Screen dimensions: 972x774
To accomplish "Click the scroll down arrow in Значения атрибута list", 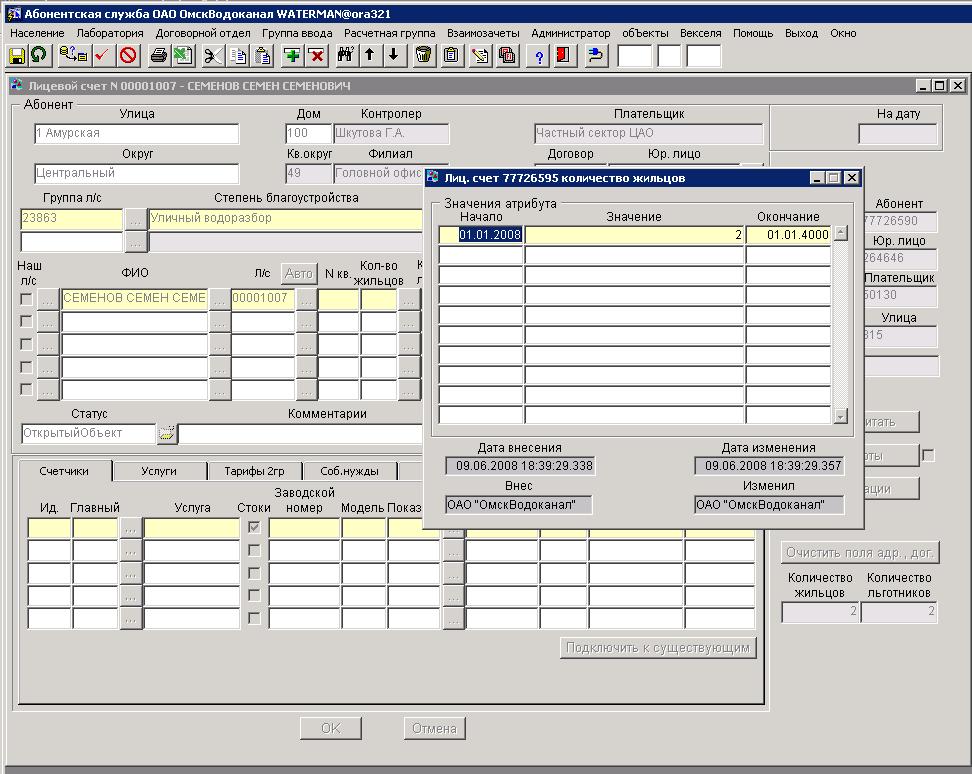I will click(840, 416).
